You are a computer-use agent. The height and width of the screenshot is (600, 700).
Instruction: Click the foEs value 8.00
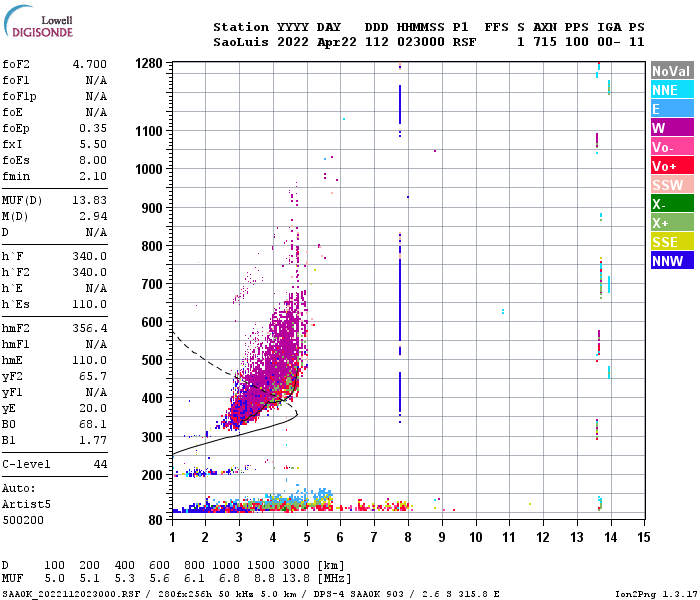coord(93,160)
